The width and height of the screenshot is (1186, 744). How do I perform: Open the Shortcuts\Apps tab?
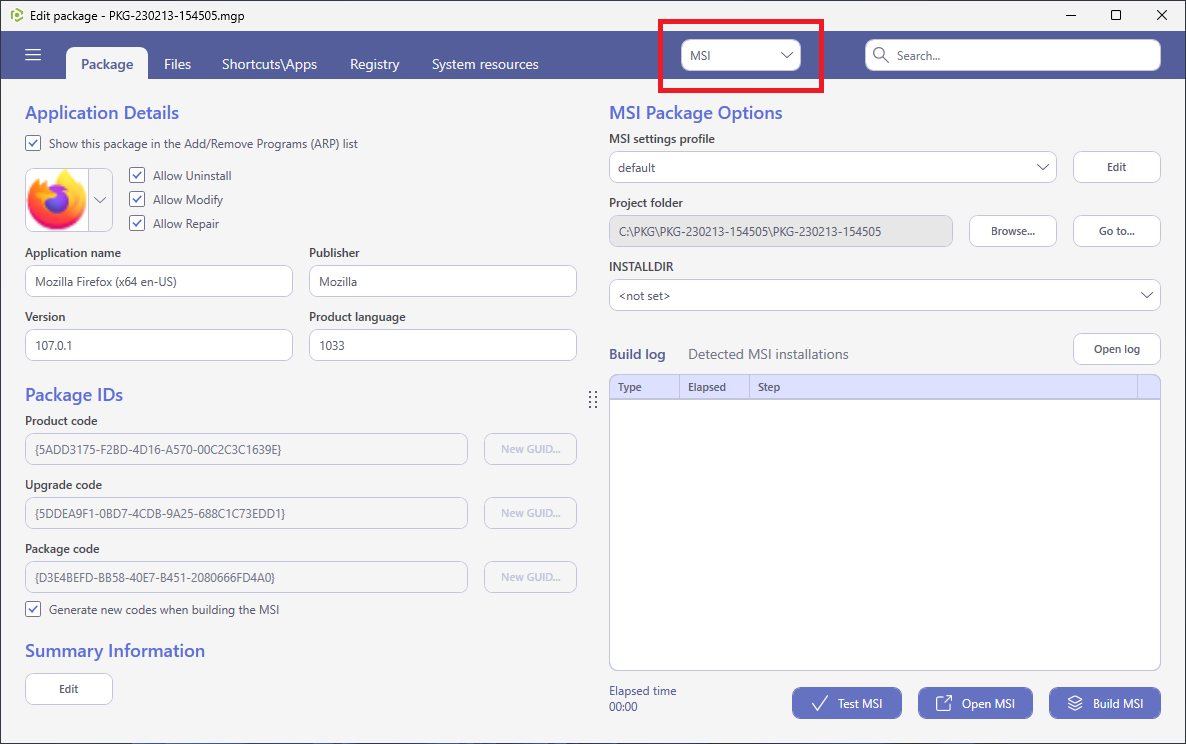269,64
